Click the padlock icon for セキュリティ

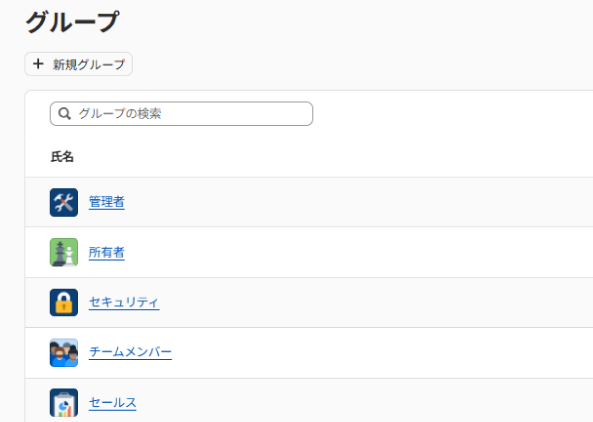64,303
